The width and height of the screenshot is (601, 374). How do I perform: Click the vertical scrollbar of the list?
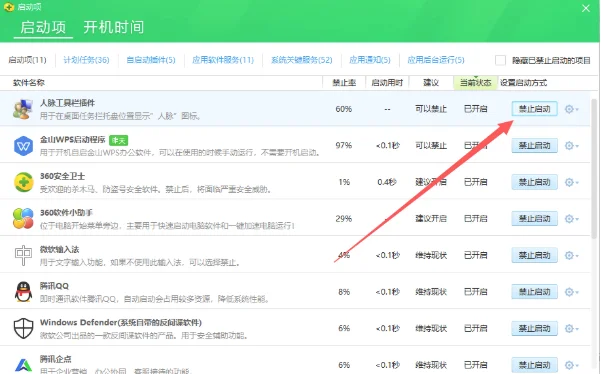(x=594, y=169)
